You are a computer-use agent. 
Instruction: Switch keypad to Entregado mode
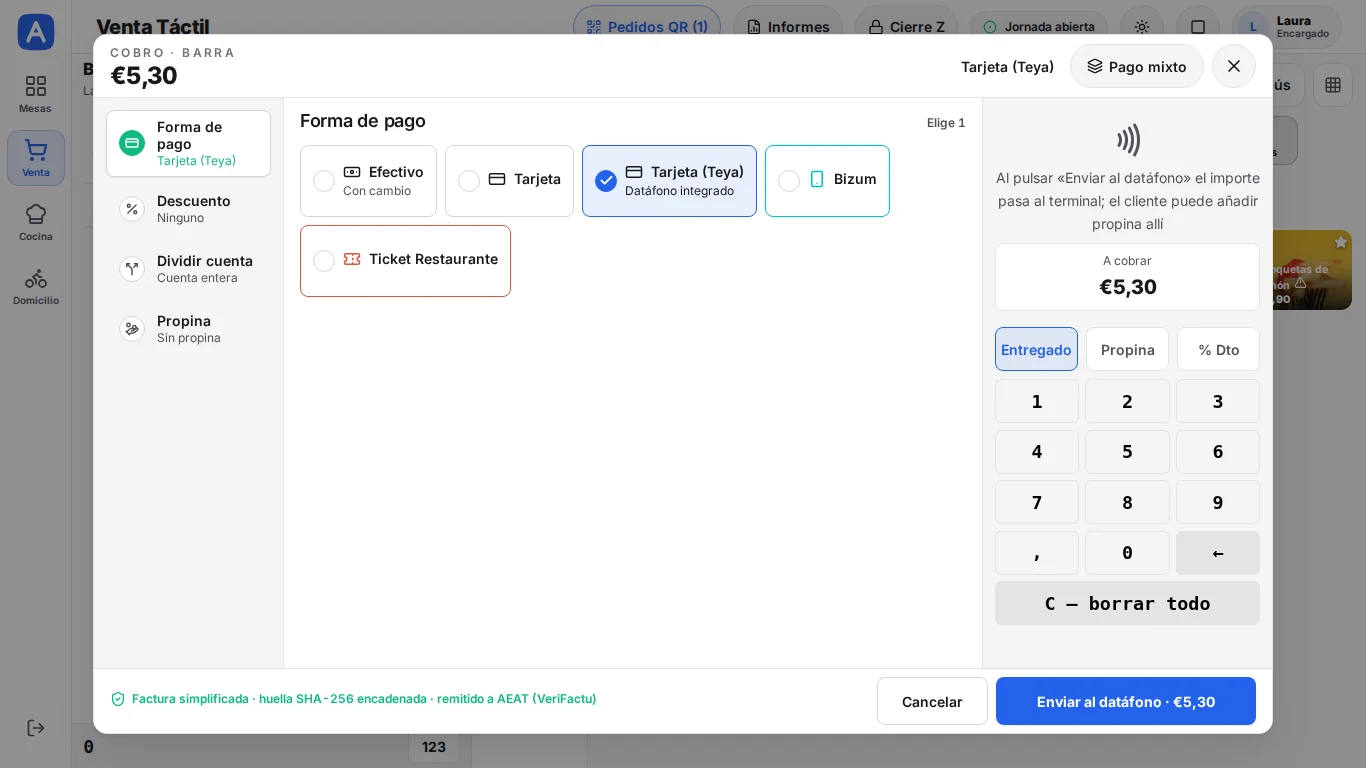point(1036,349)
